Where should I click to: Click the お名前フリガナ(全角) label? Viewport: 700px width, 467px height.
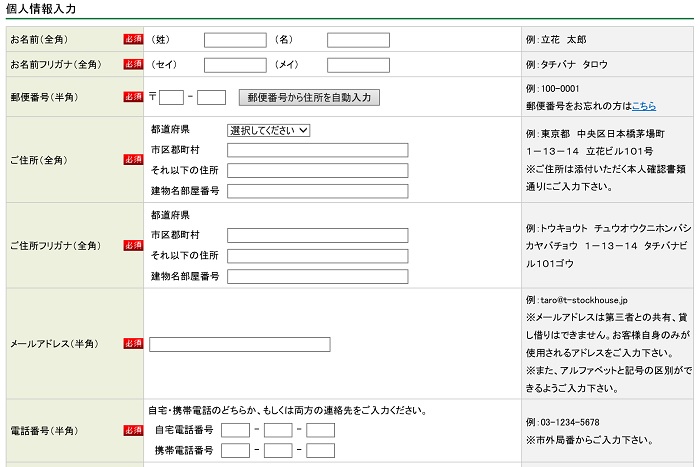coord(56,64)
